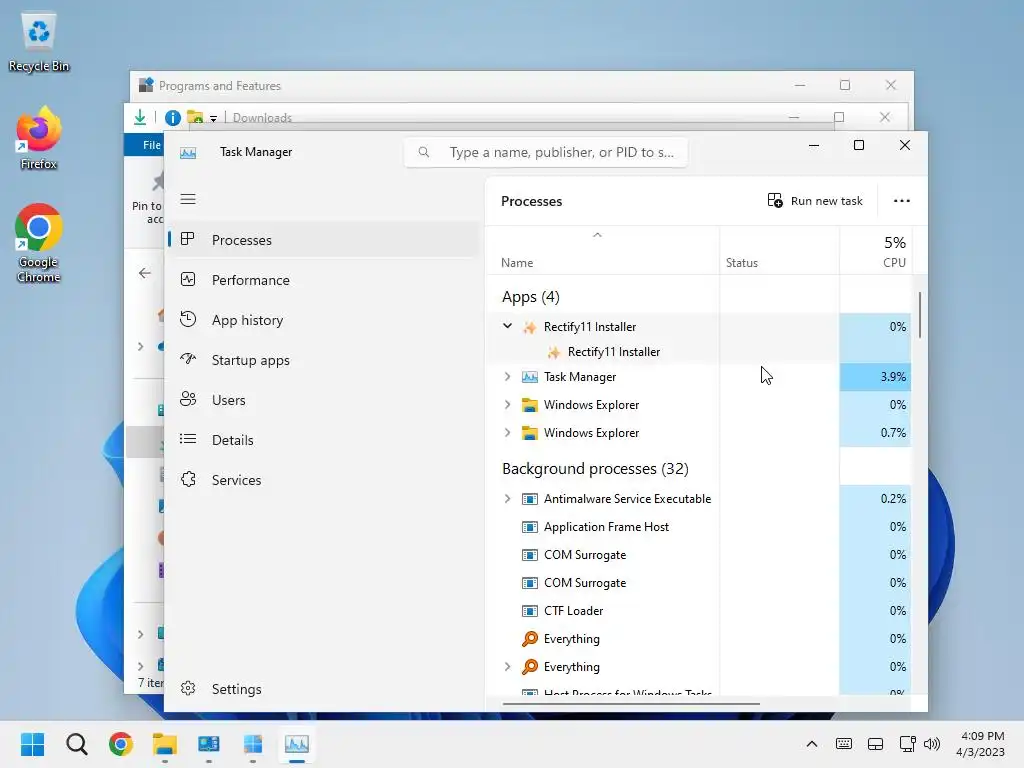The height and width of the screenshot is (768, 1024).
Task: Click the process list vertical scrollbar
Action: coord(920,314)
